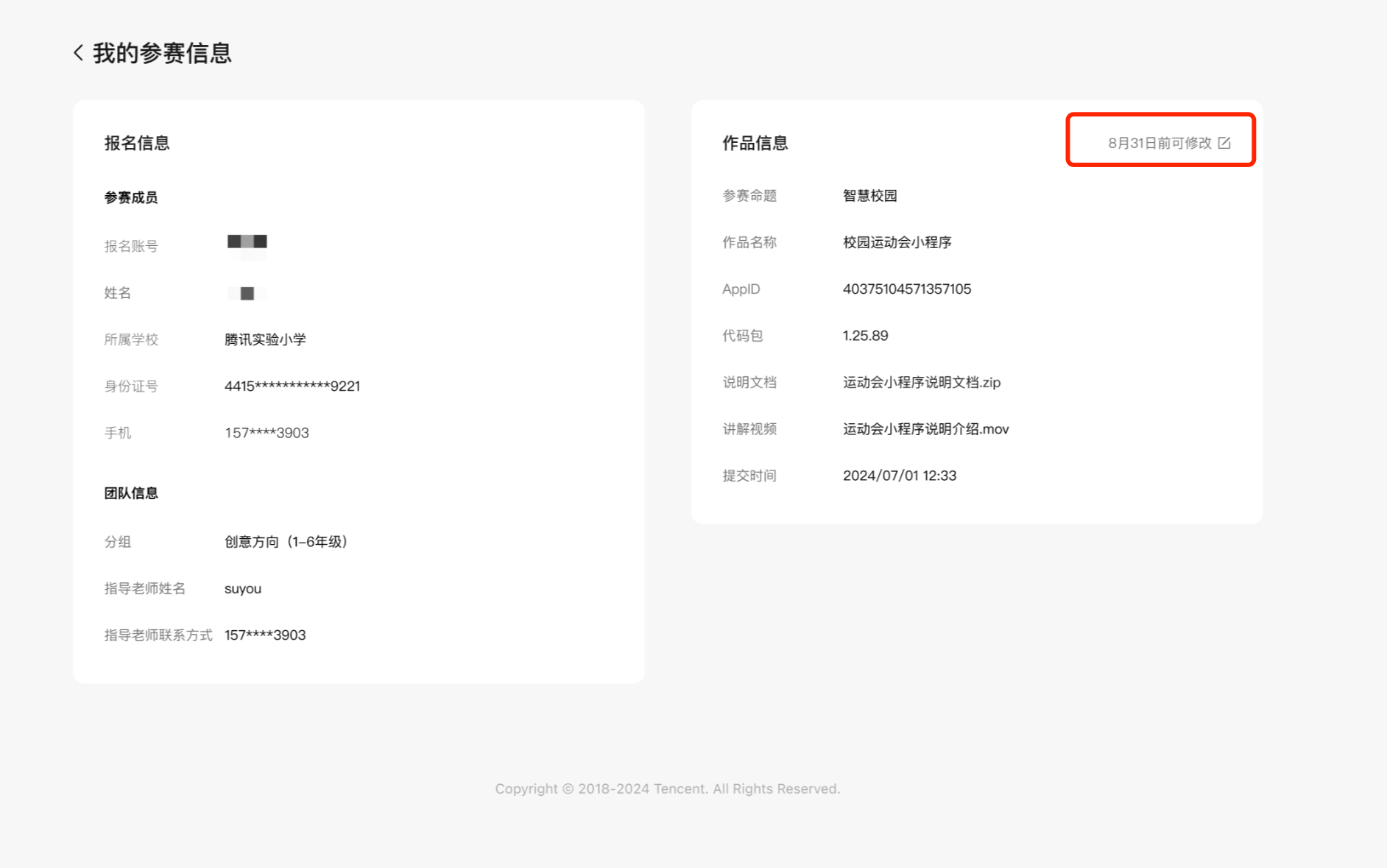Viewport: 1387px width, 868px height.
Task: Click the 手机 number value
Action: click(x=267, y=433)
